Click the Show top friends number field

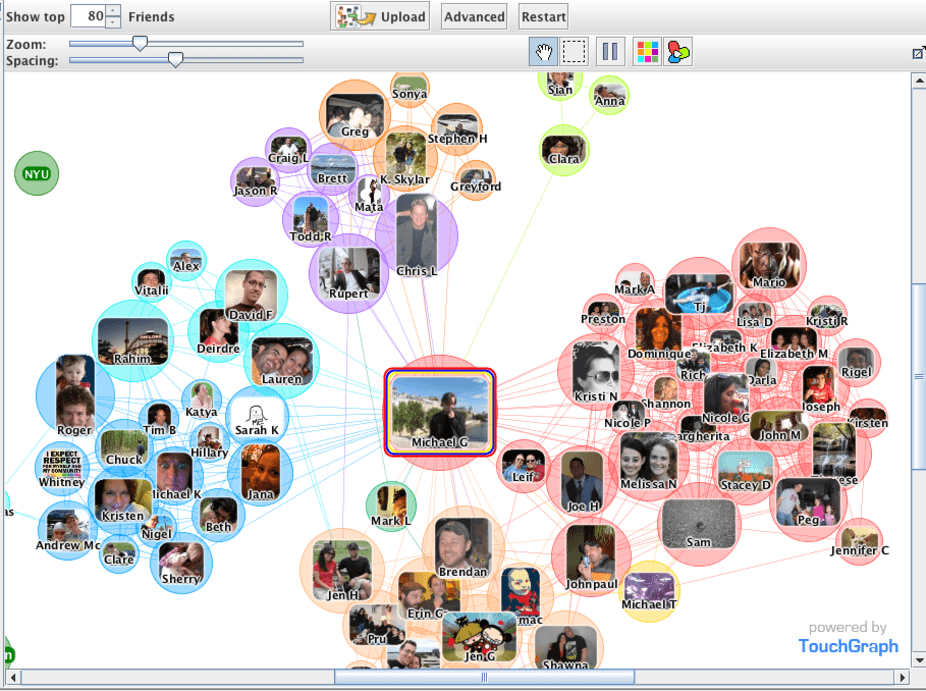point(88,16)
